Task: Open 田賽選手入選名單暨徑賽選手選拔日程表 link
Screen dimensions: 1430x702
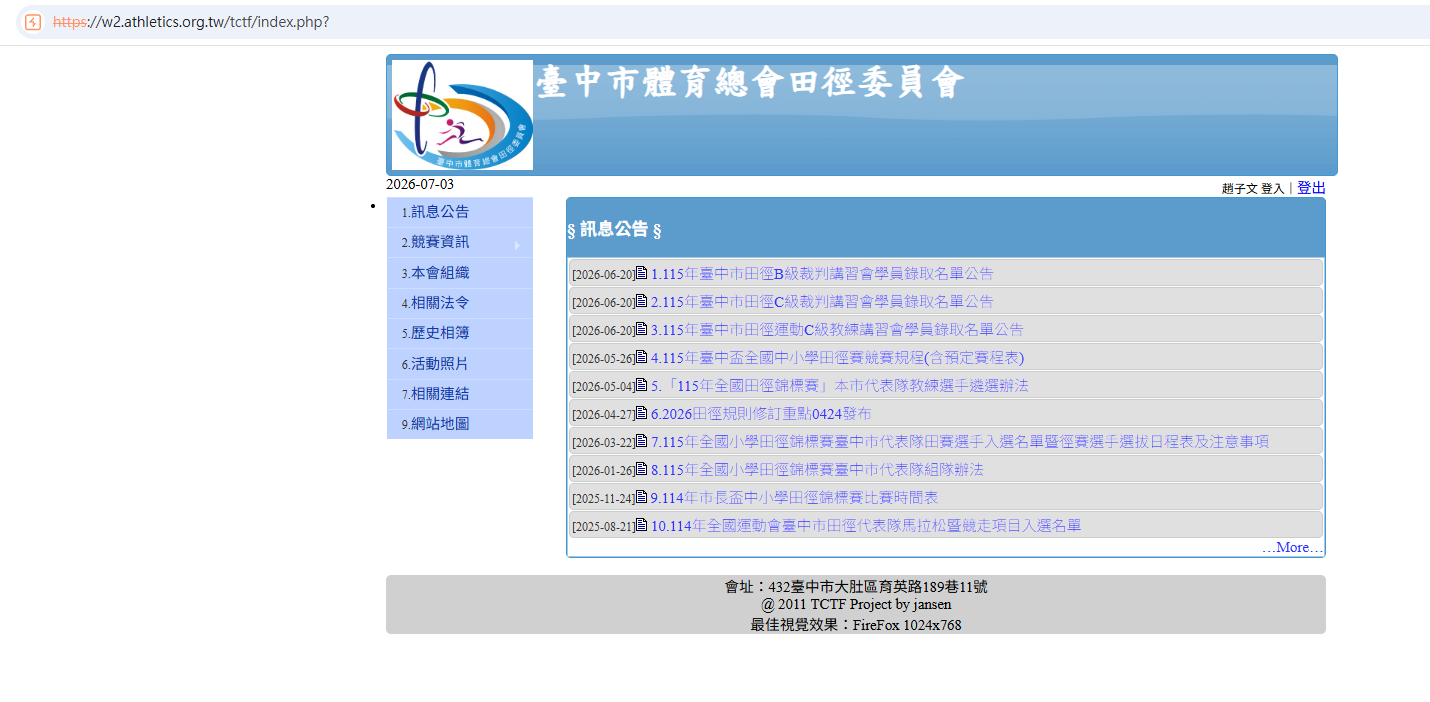Action: [960, 442]
